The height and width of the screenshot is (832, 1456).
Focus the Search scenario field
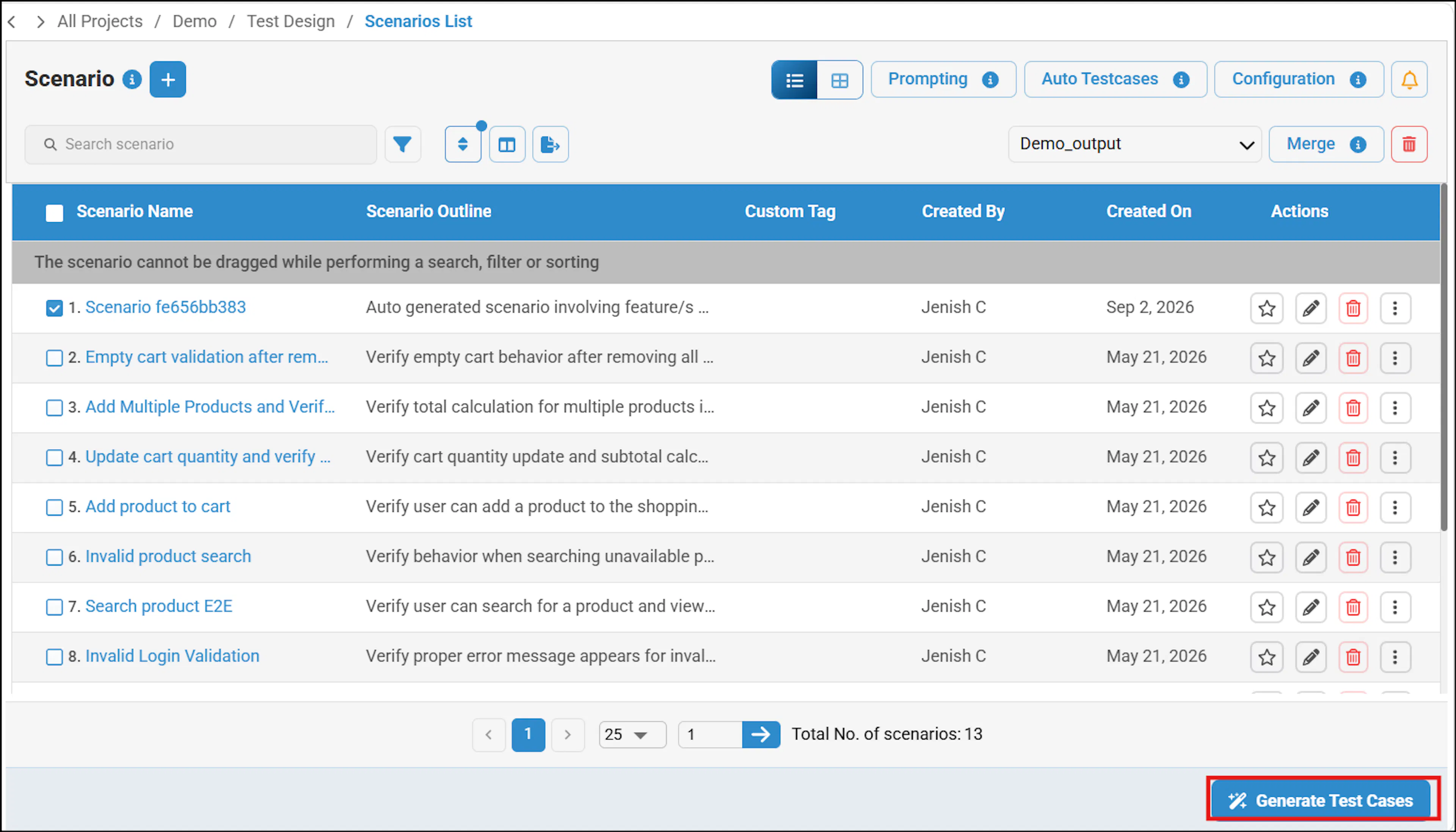pos(201,144)
